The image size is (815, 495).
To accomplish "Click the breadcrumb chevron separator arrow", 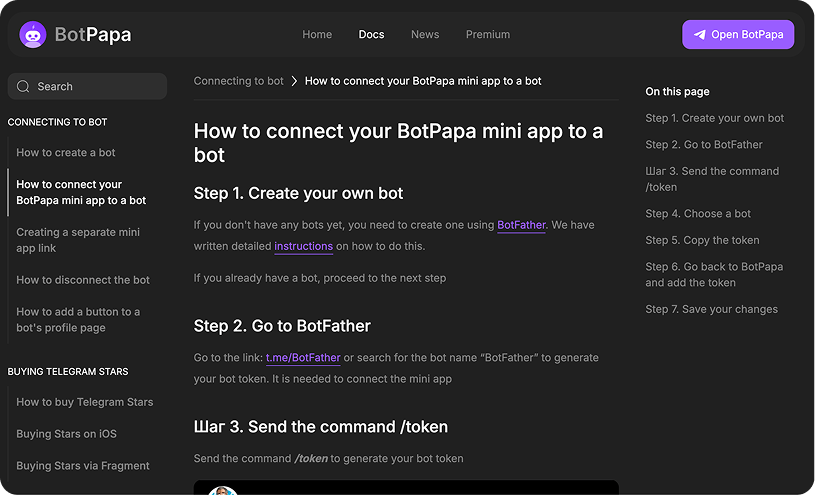I will click(x=294, y=81).
